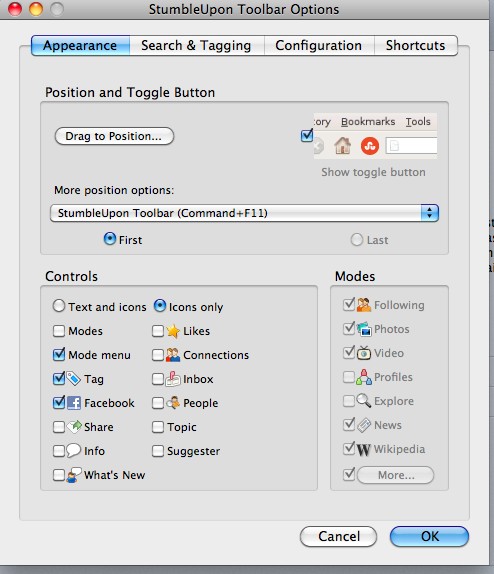Toggle the checkbox beside More button

349,474
